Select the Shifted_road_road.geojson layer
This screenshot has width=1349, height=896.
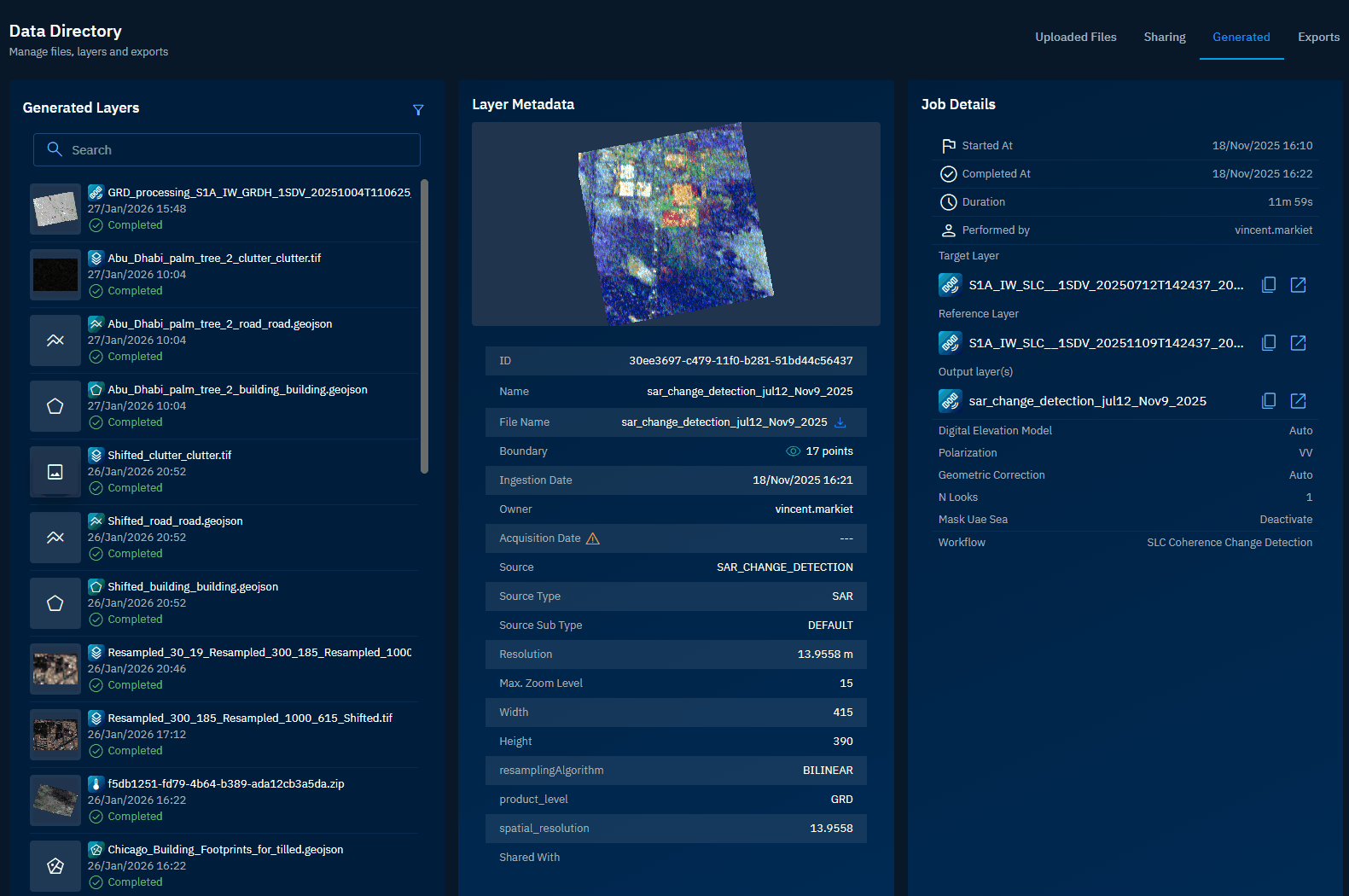(175, 521)
